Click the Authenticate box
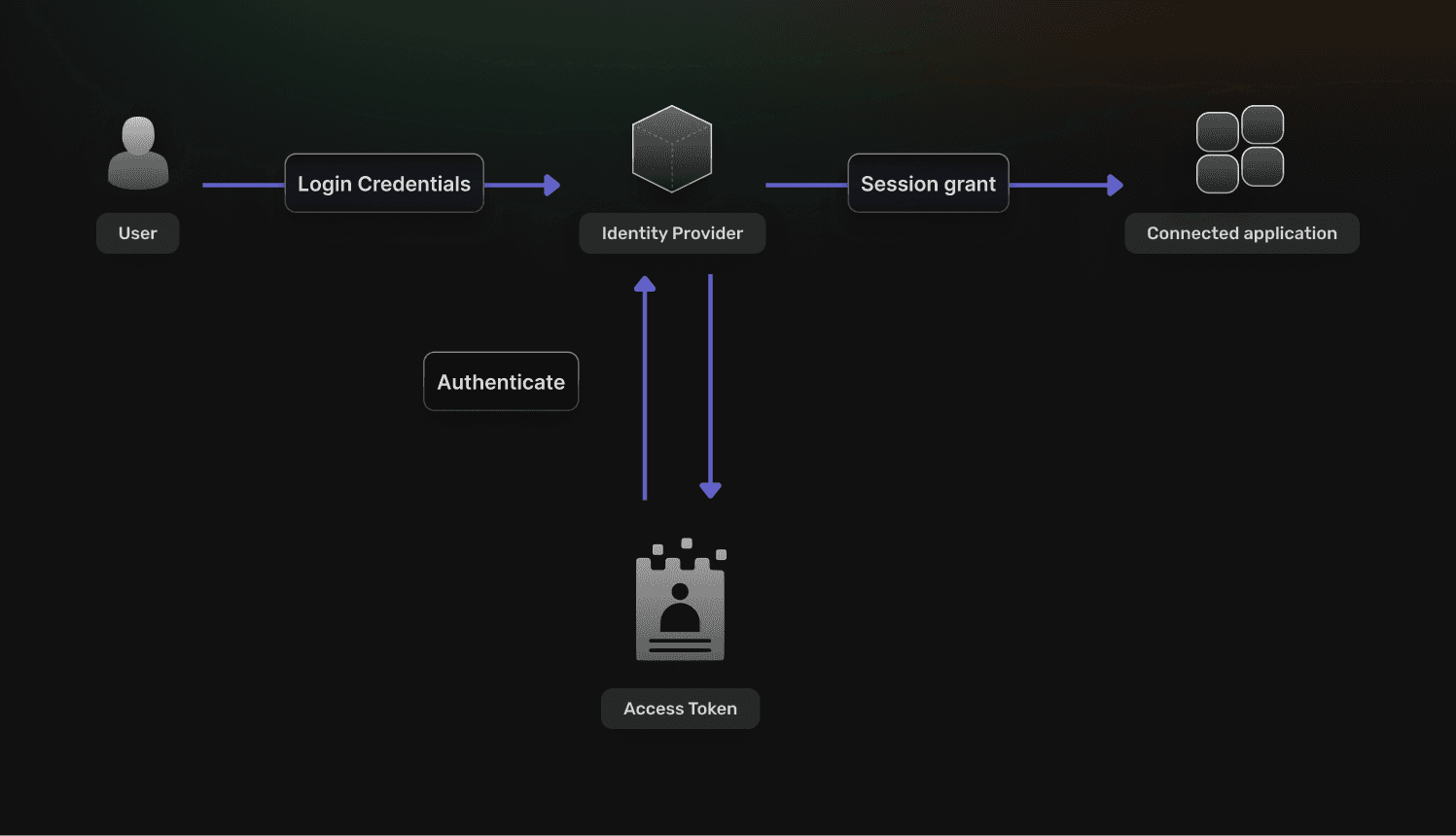 501,381
